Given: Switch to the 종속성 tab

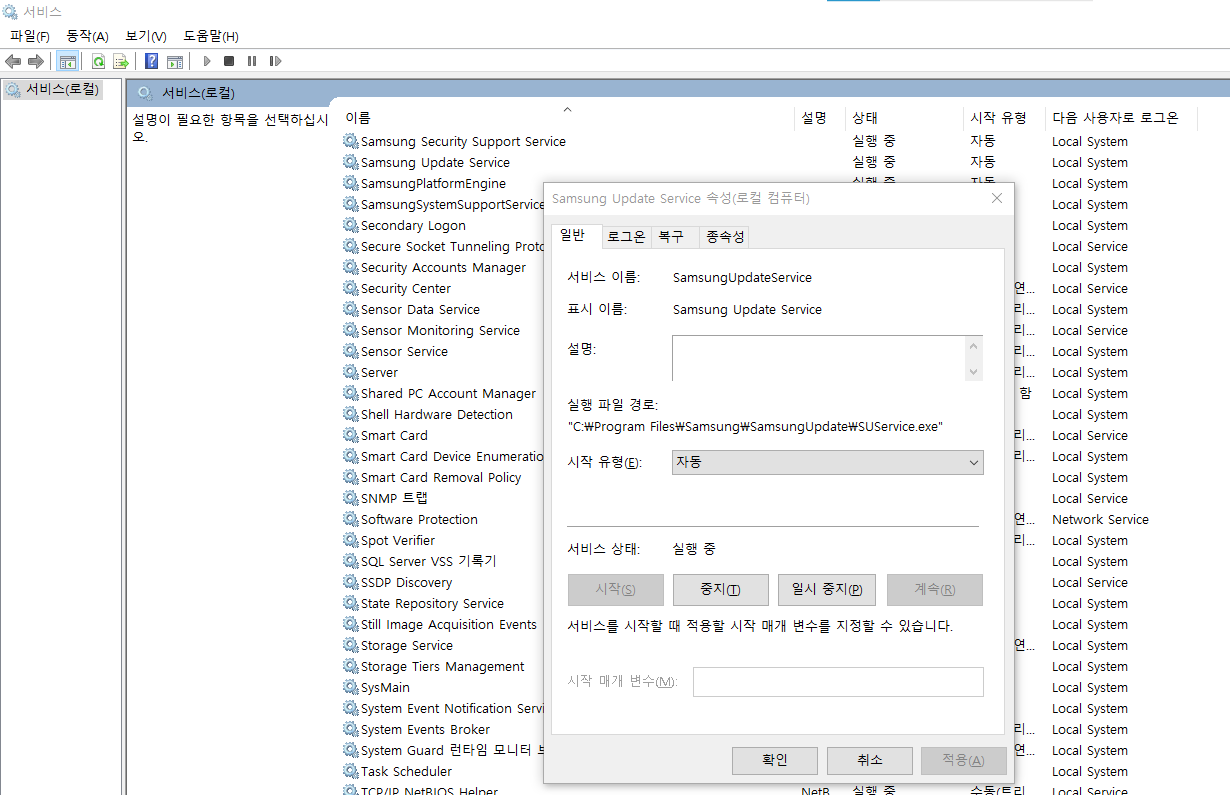Looking at the screenshot, I should click(725, 237).
